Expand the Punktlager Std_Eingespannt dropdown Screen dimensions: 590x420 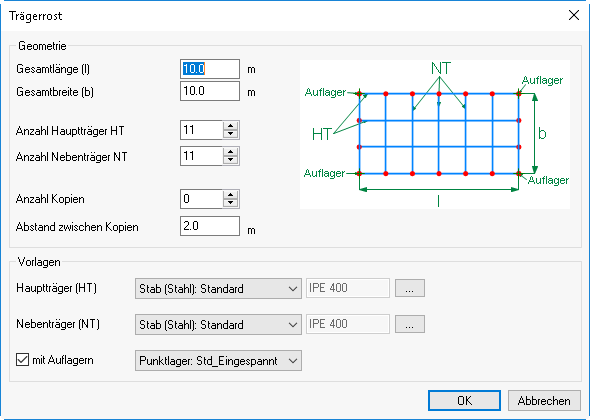(x=218, y=361)
